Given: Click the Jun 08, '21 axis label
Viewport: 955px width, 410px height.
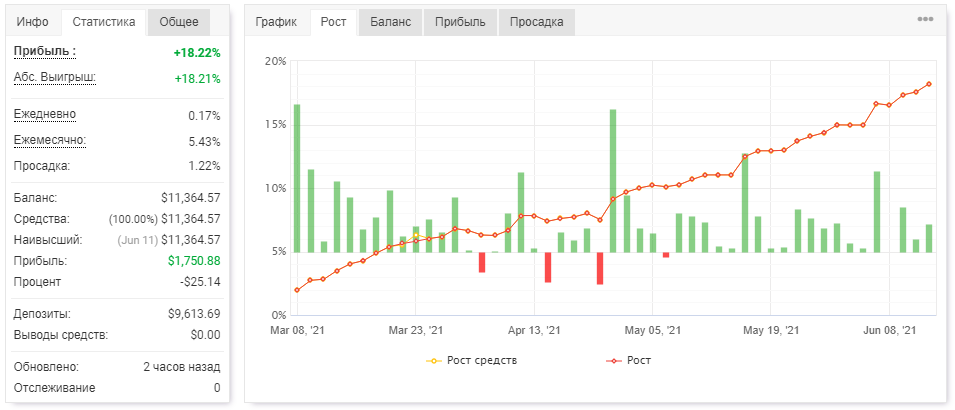Looking at the screenshot, I should click(889, 331).
